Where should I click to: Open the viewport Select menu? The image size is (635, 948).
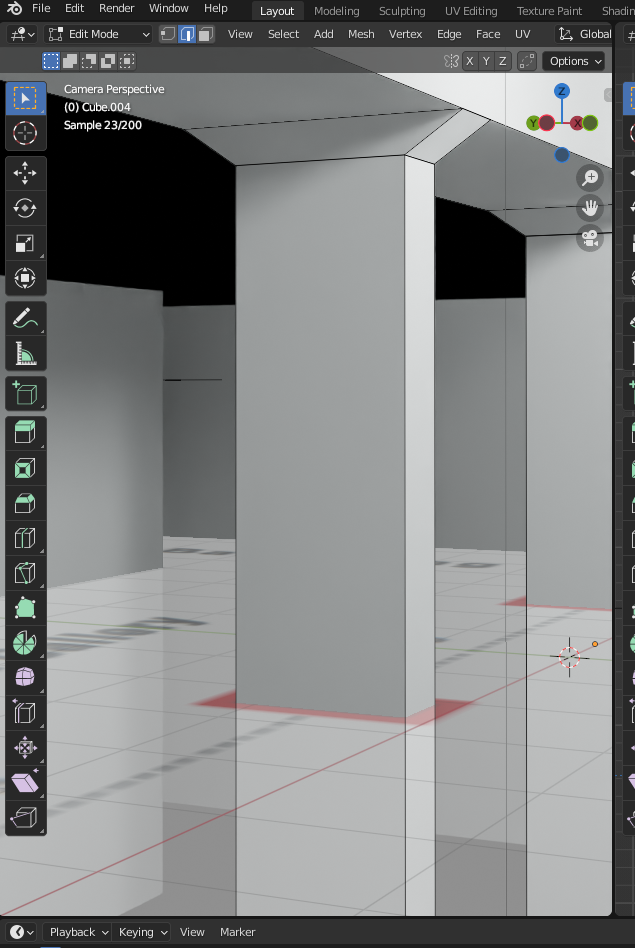click(x=284, y=34)
